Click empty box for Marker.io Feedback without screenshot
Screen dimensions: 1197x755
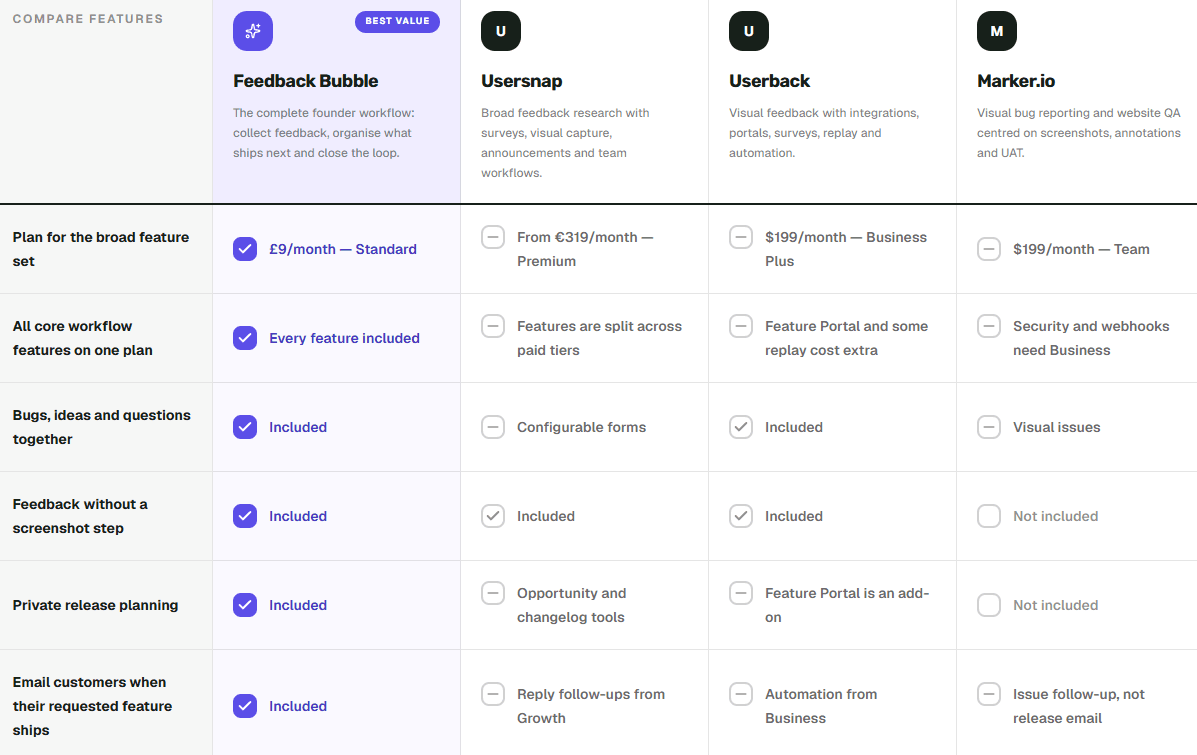click(x=989, y=516)
